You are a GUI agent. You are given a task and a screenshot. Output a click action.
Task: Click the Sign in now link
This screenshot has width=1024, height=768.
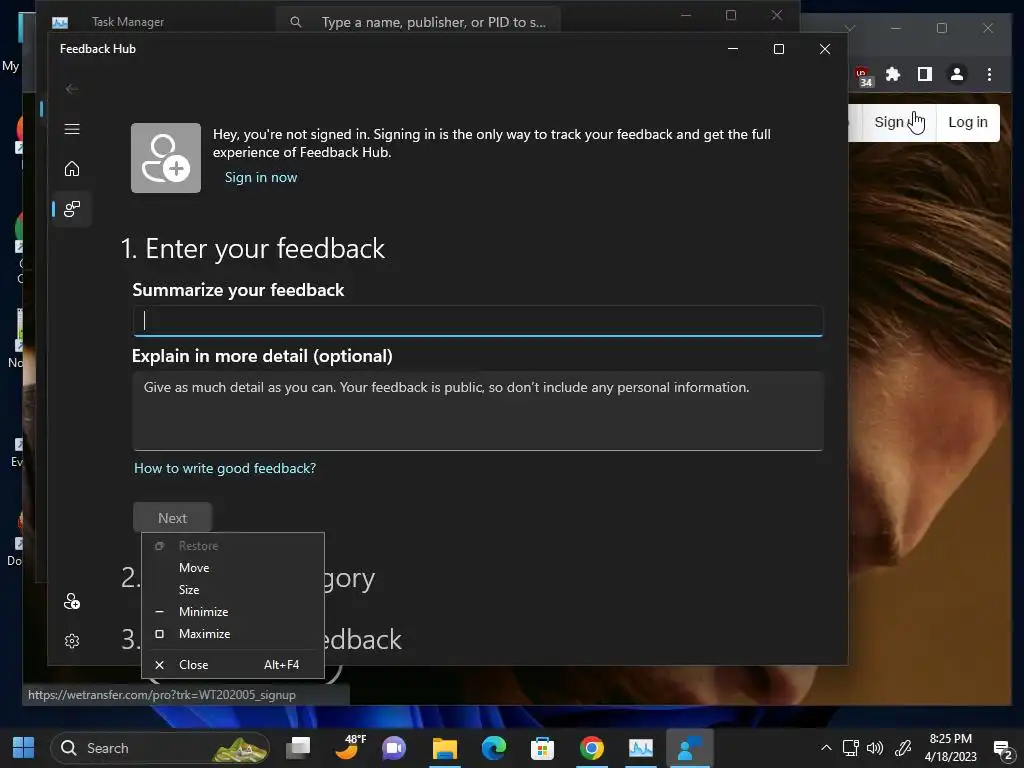(261, 178)
